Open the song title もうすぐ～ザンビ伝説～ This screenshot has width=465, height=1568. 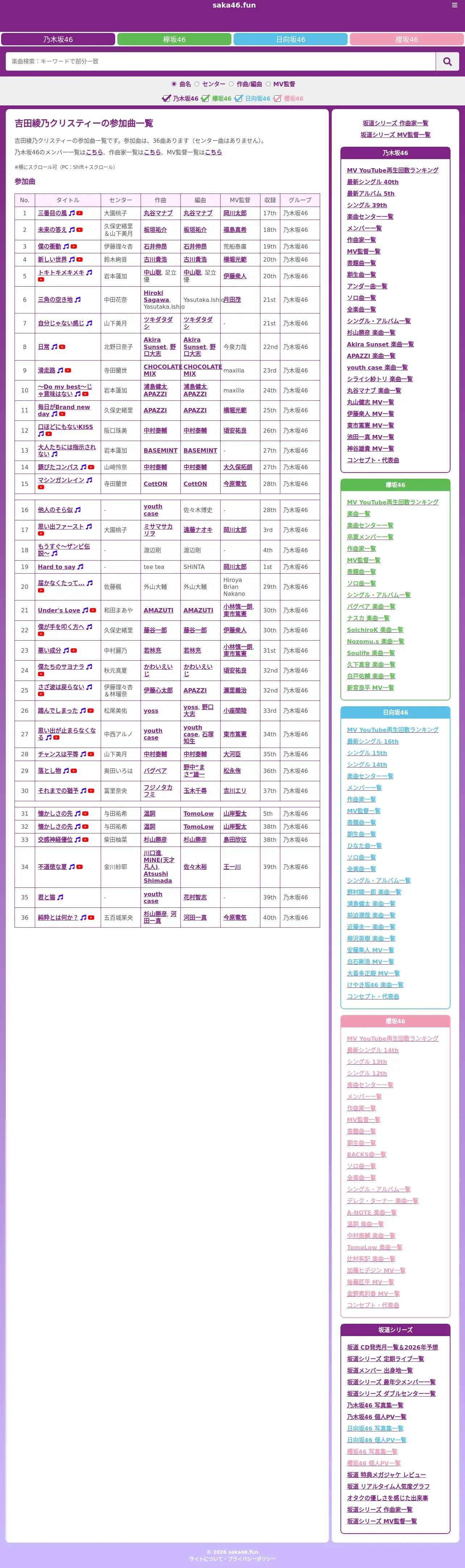coord(64,550)
